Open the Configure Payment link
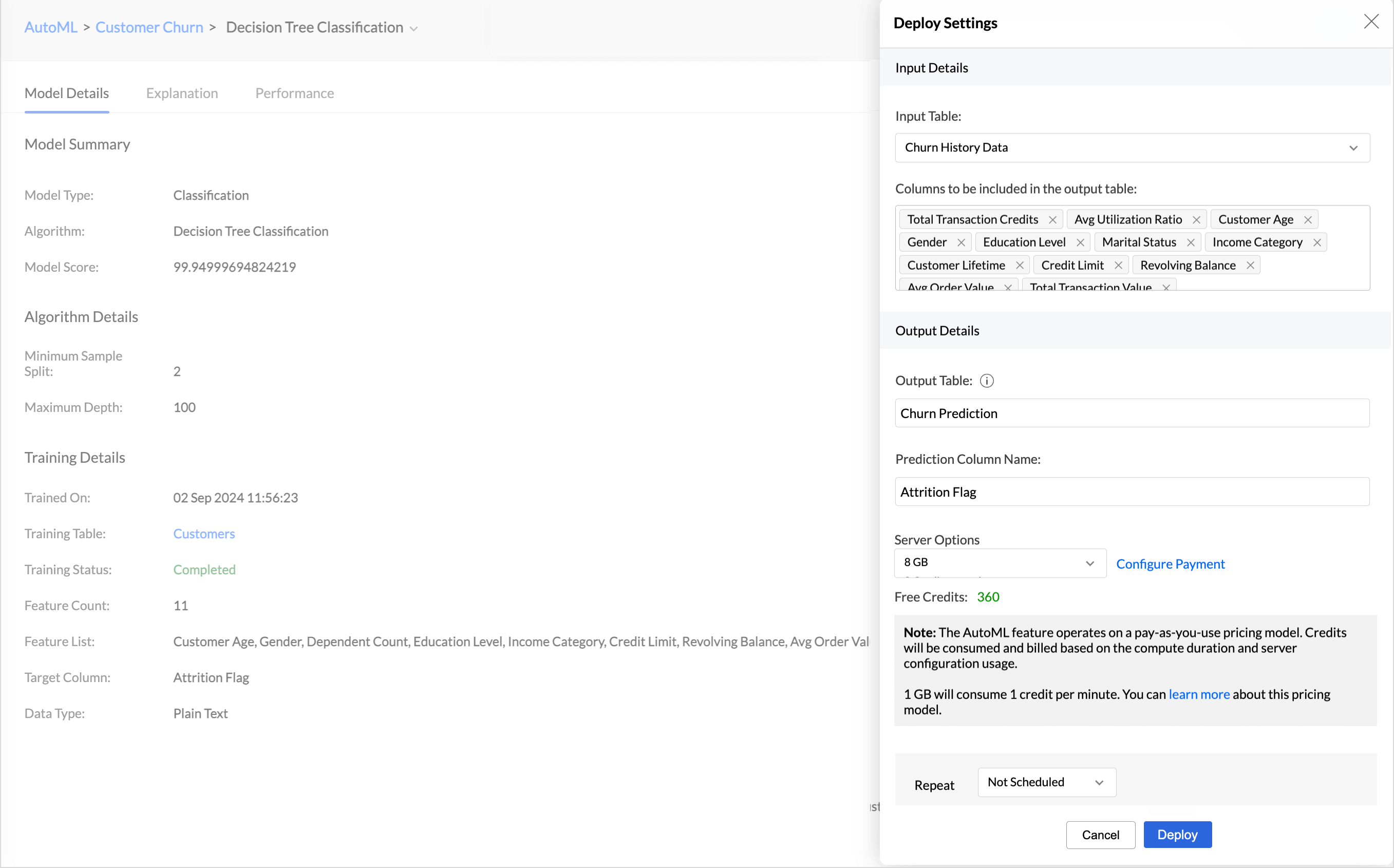 click(1170, 564)
